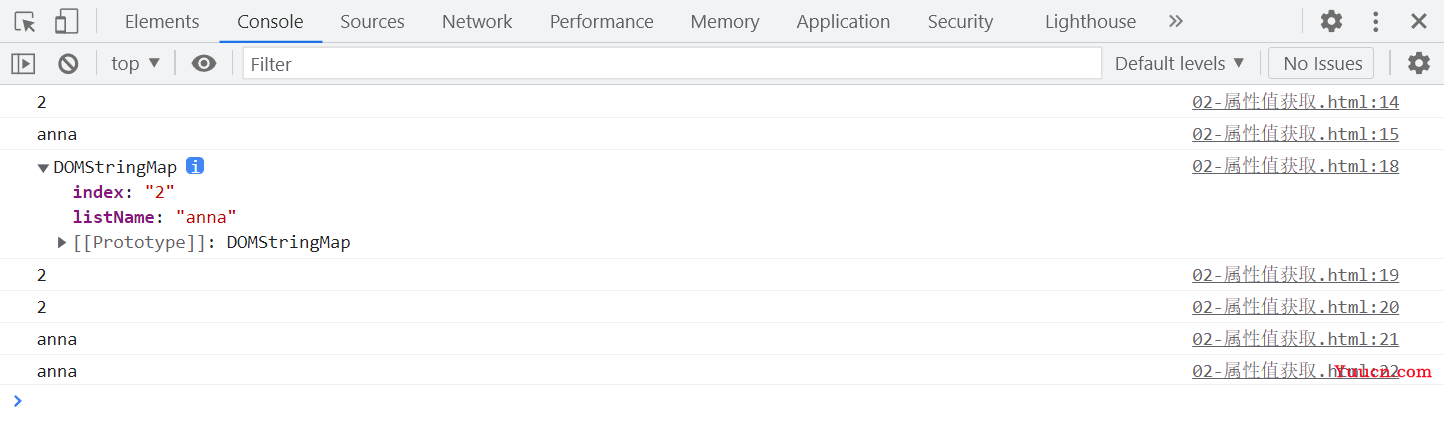
Task: Expand the [[Prototype]] DOMStringMap entry
Action: 62,242
